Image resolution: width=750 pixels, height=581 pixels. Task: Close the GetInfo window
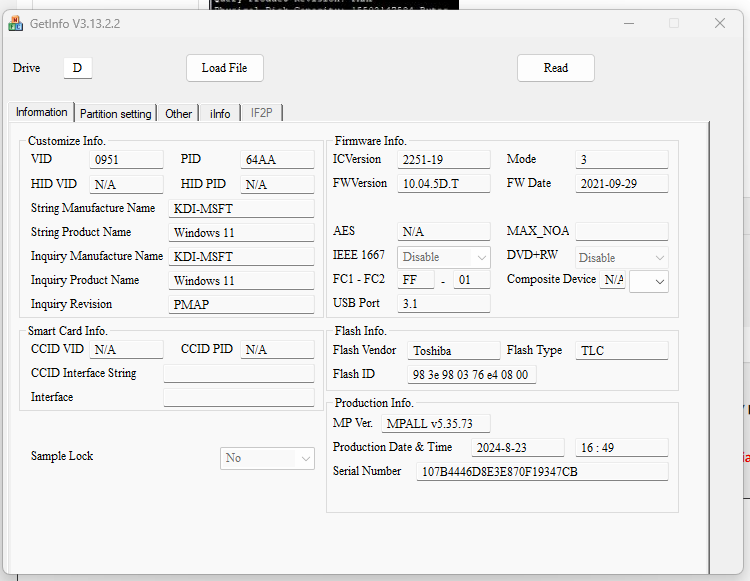coord(720,23)
